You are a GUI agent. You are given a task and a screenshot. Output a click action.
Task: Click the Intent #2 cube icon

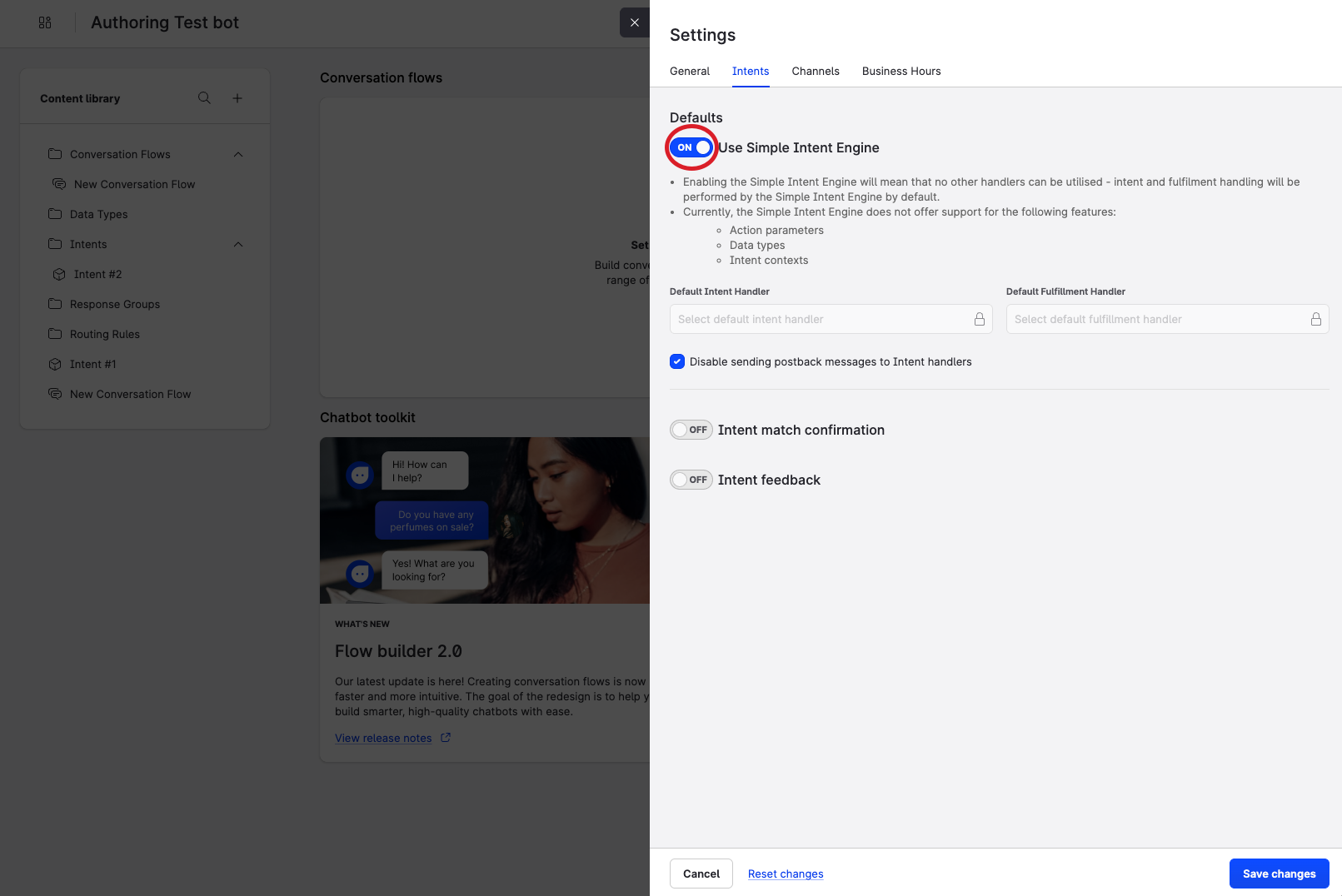59,274
